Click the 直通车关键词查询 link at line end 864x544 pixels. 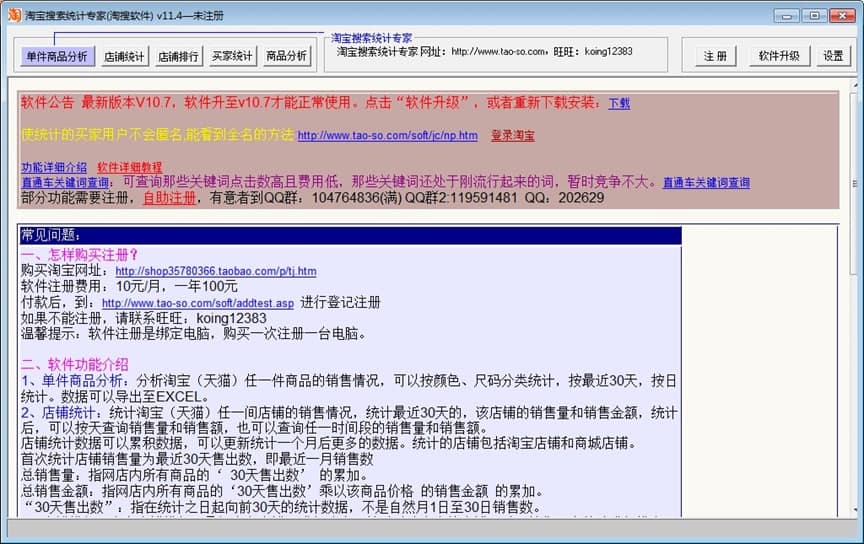(706, 182)
